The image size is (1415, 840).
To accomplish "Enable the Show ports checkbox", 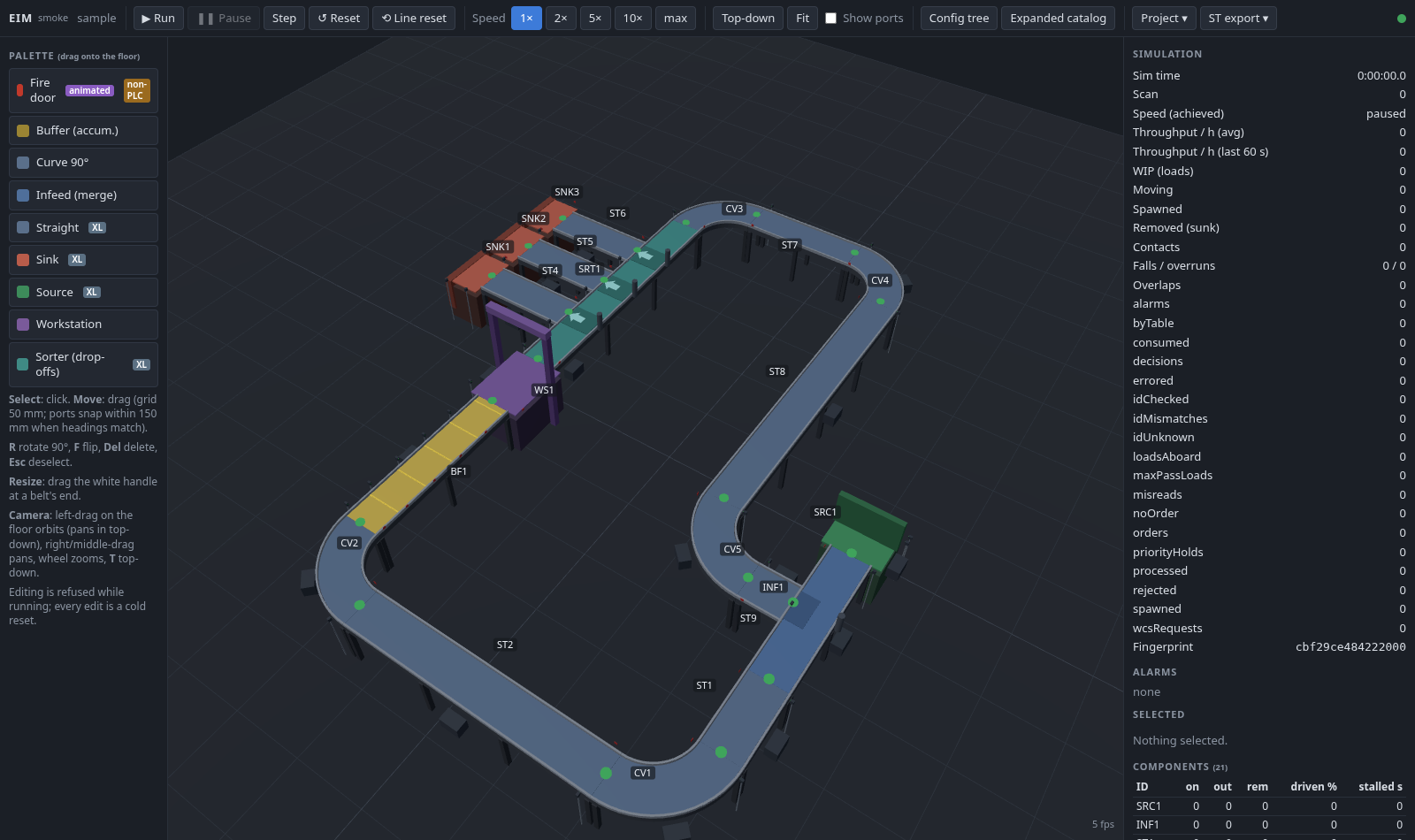I will click(x=831, y=18).
